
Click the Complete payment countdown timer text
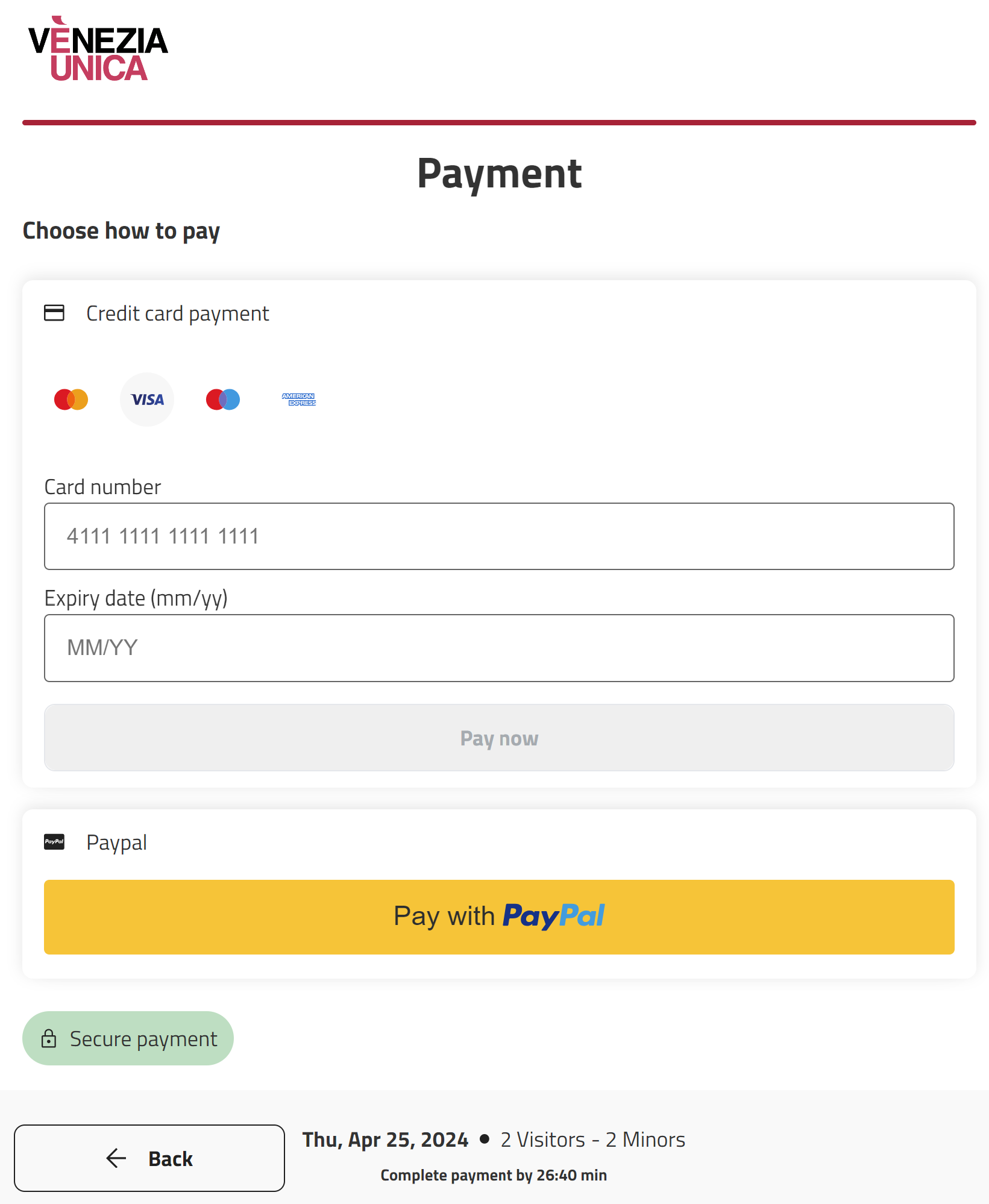click(x=494, y=1175)
